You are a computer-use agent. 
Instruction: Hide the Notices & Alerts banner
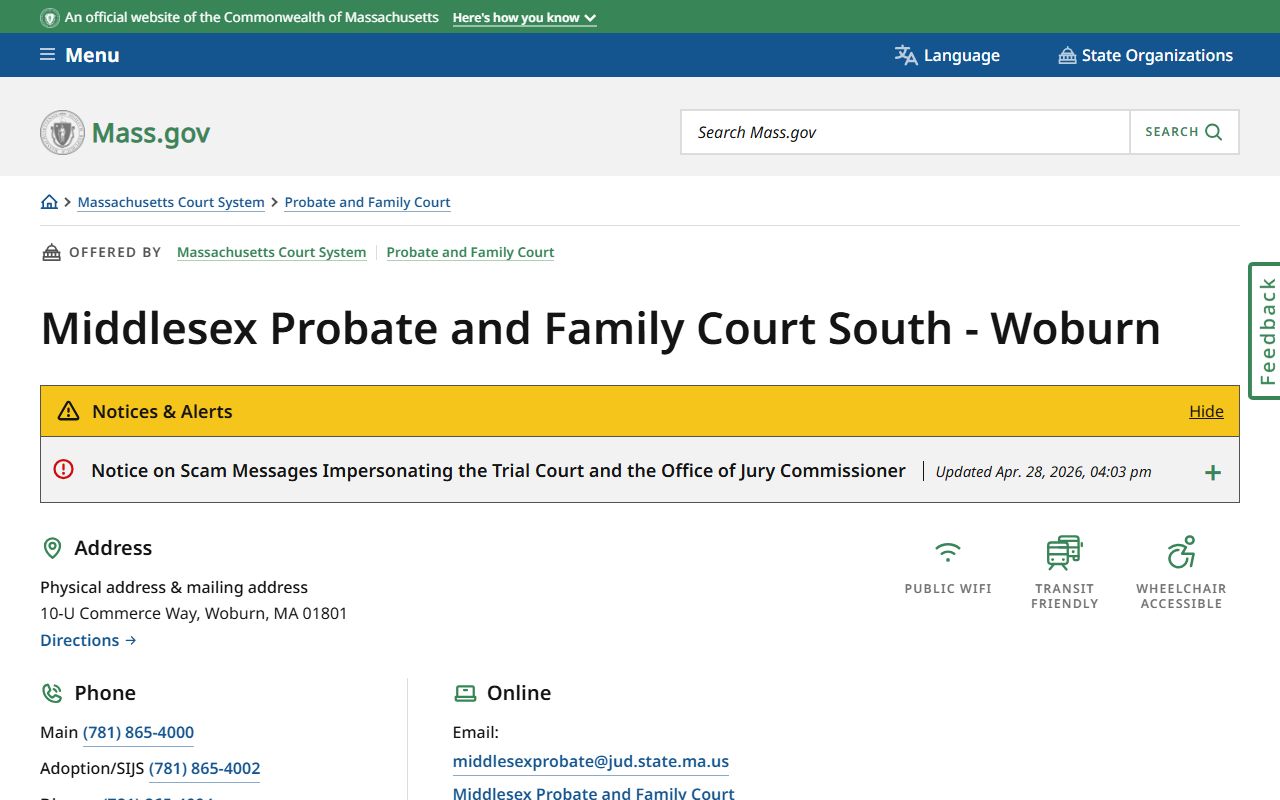(1206, 411)
